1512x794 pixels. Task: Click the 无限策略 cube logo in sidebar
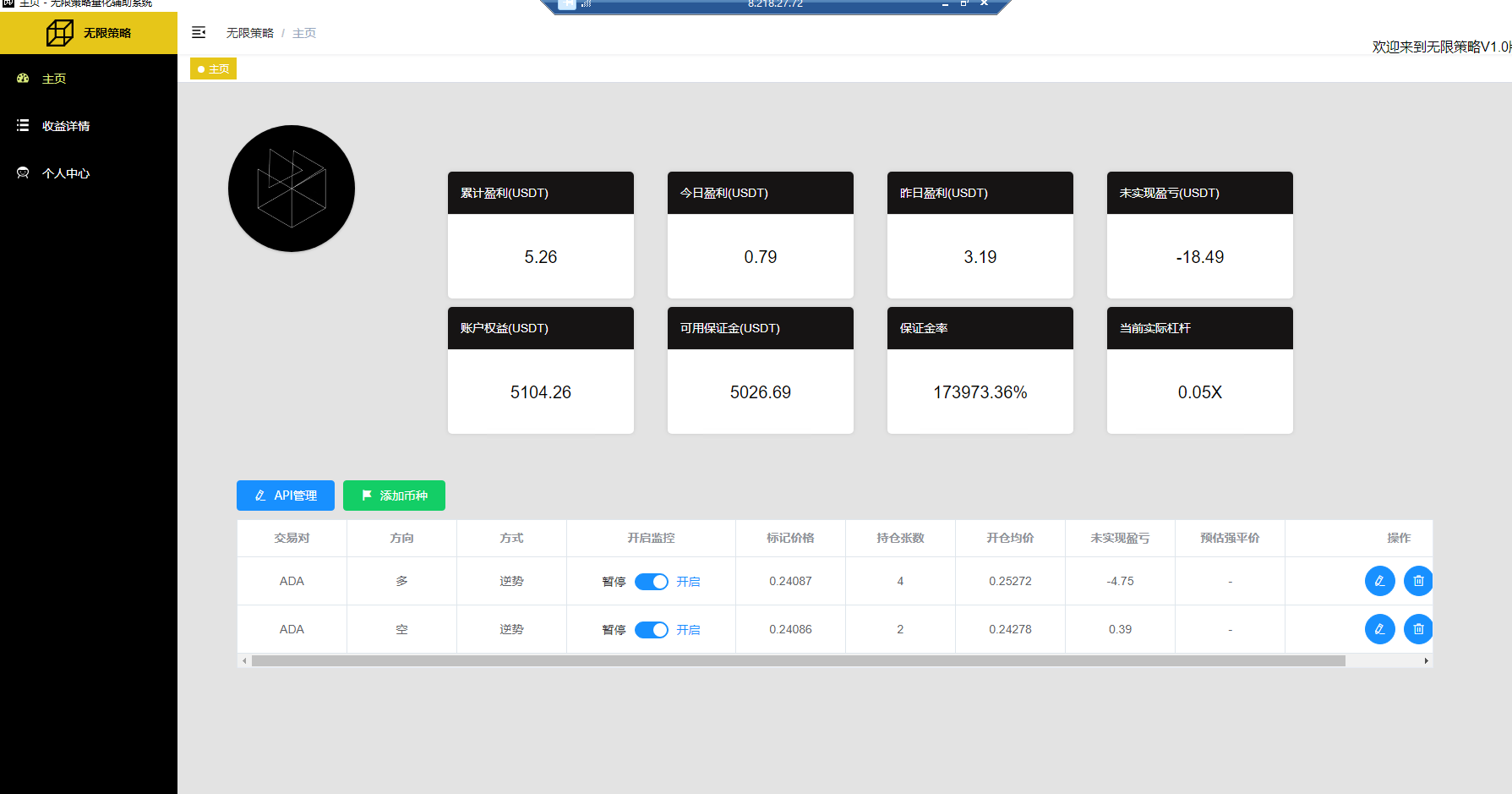coord(60,33)
